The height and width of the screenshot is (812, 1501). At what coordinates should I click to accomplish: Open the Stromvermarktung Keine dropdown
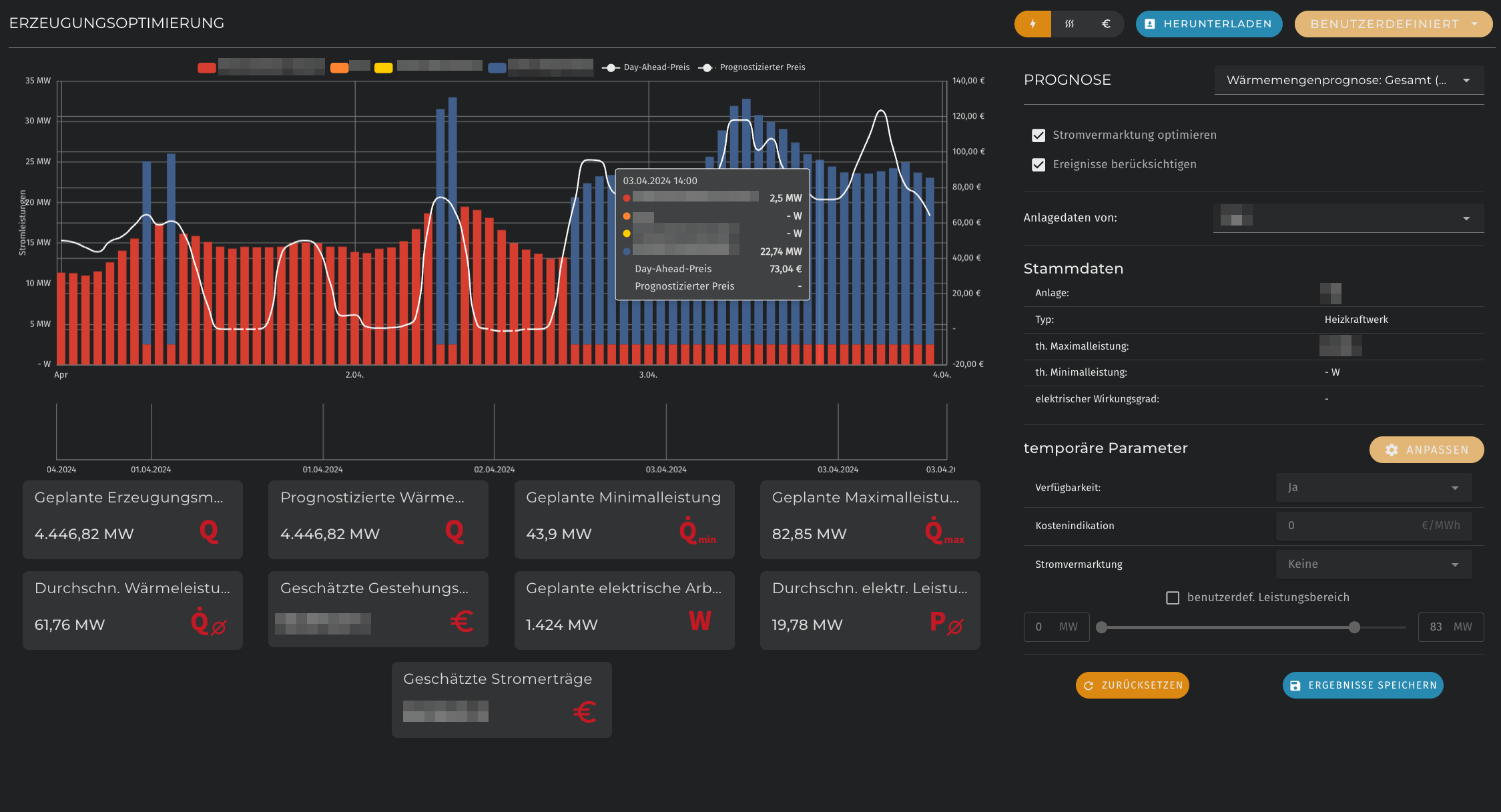coord(1373,564)
